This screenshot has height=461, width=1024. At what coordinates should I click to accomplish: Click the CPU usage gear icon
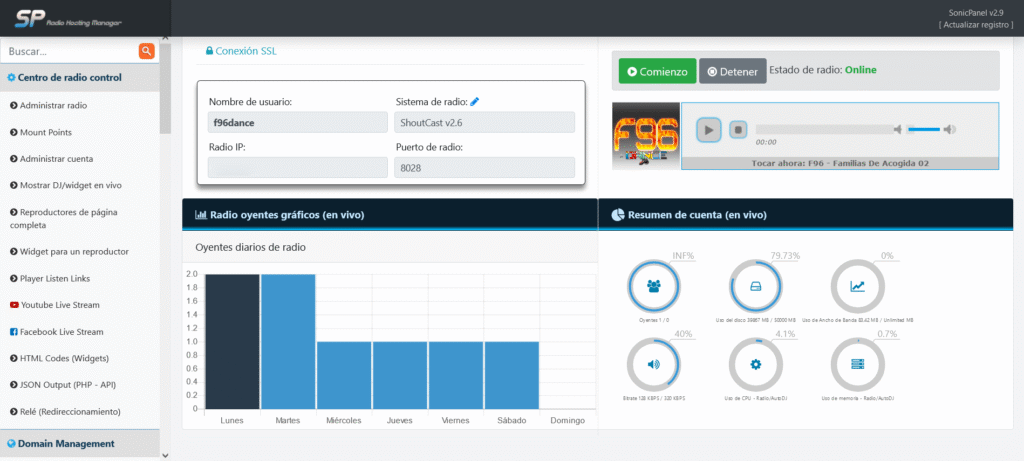click(756, 364)
